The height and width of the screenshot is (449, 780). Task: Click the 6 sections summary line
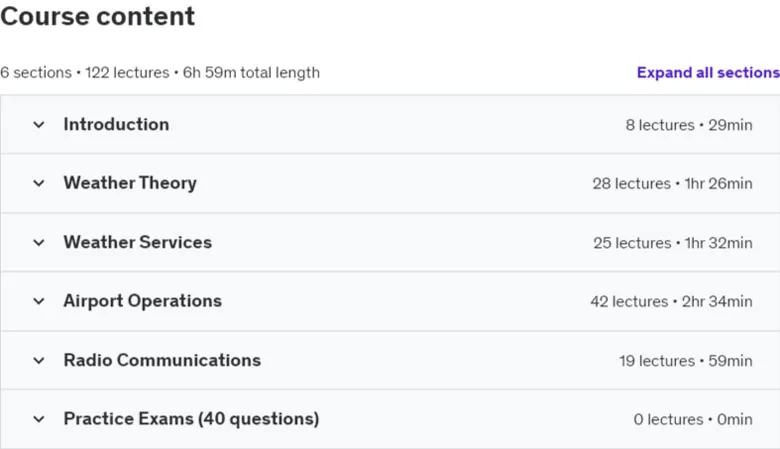160,73
